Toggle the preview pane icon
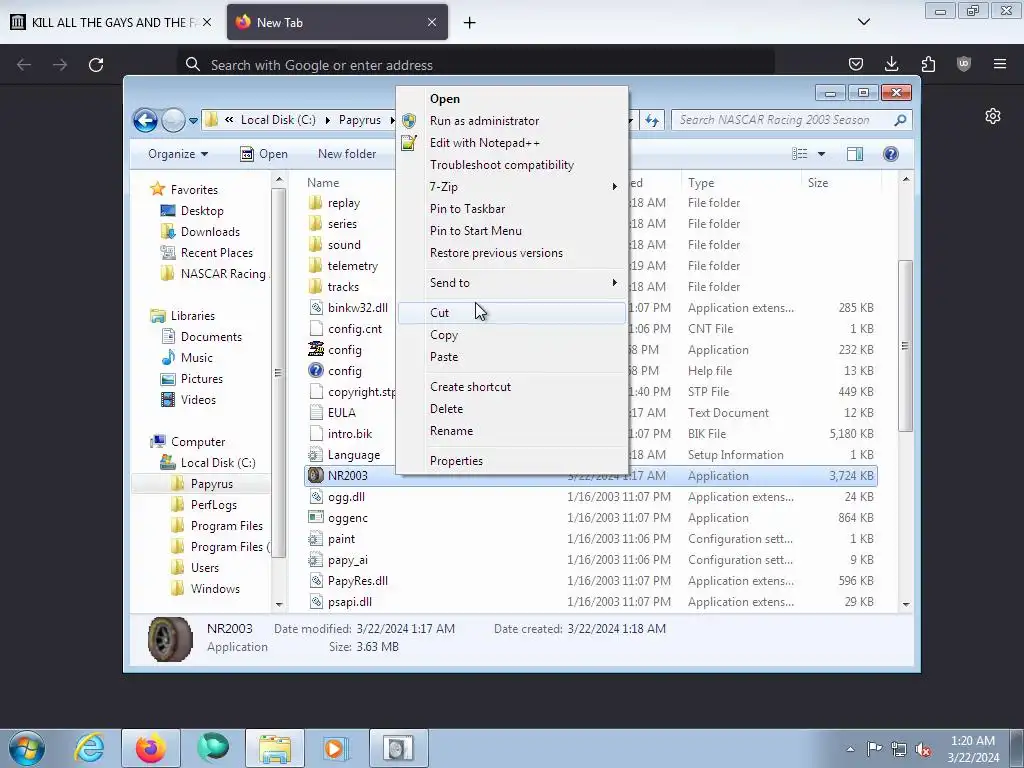1024x768 pixels. (855, 154)
